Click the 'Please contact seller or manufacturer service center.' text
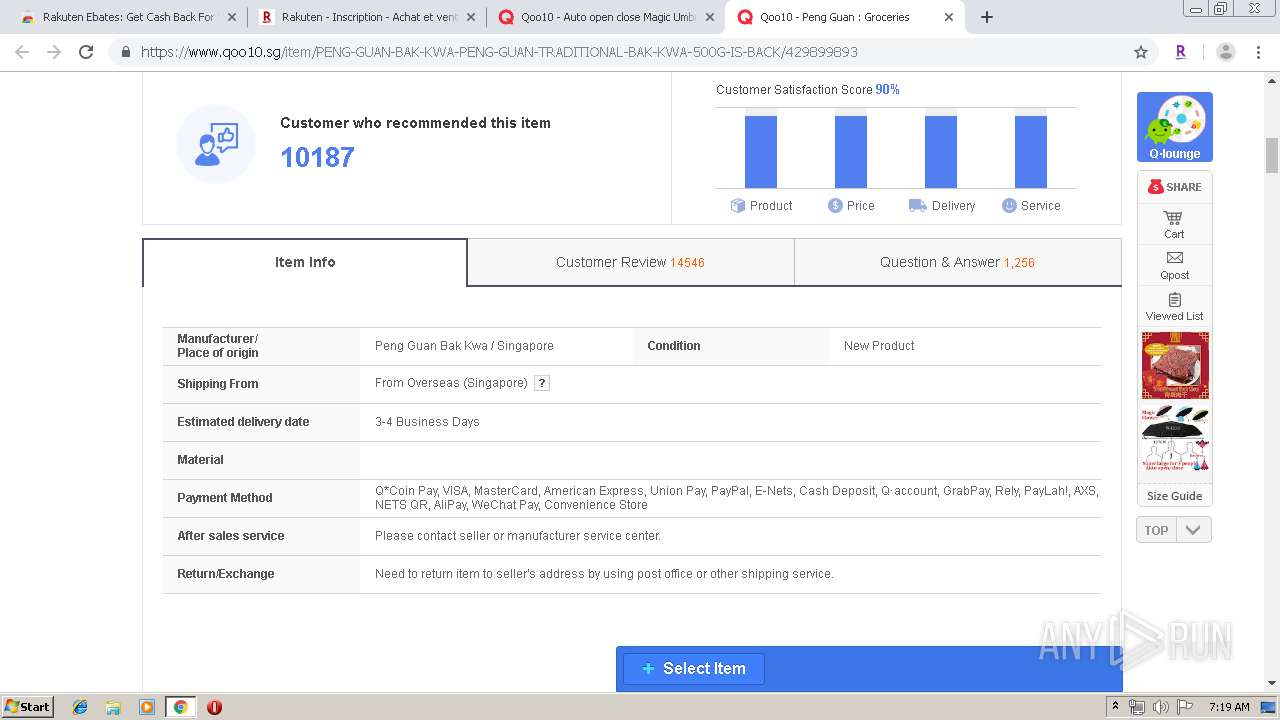The image size is (1280, 720). click(518, 536)
